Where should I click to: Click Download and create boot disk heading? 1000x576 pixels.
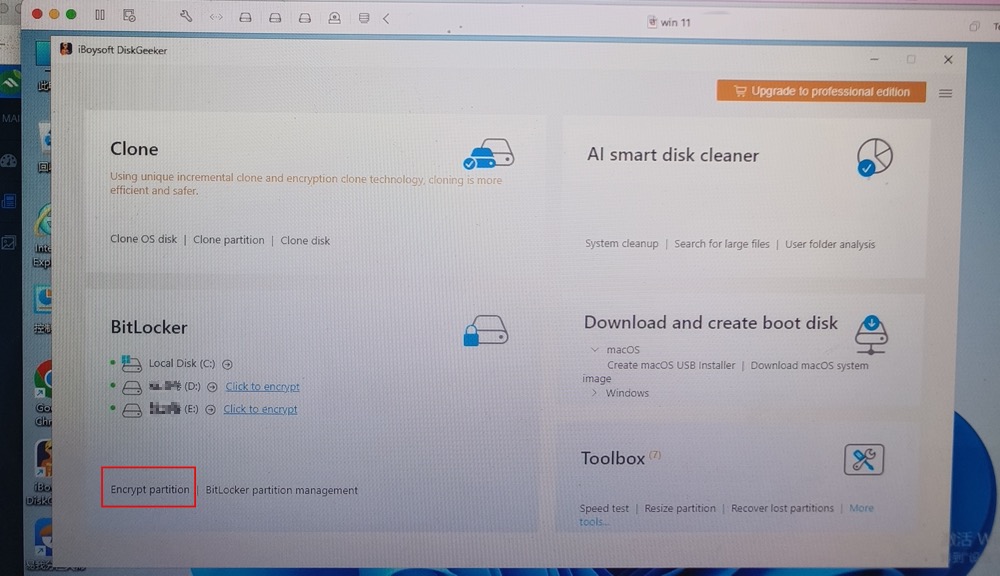[x=710, y=323]
